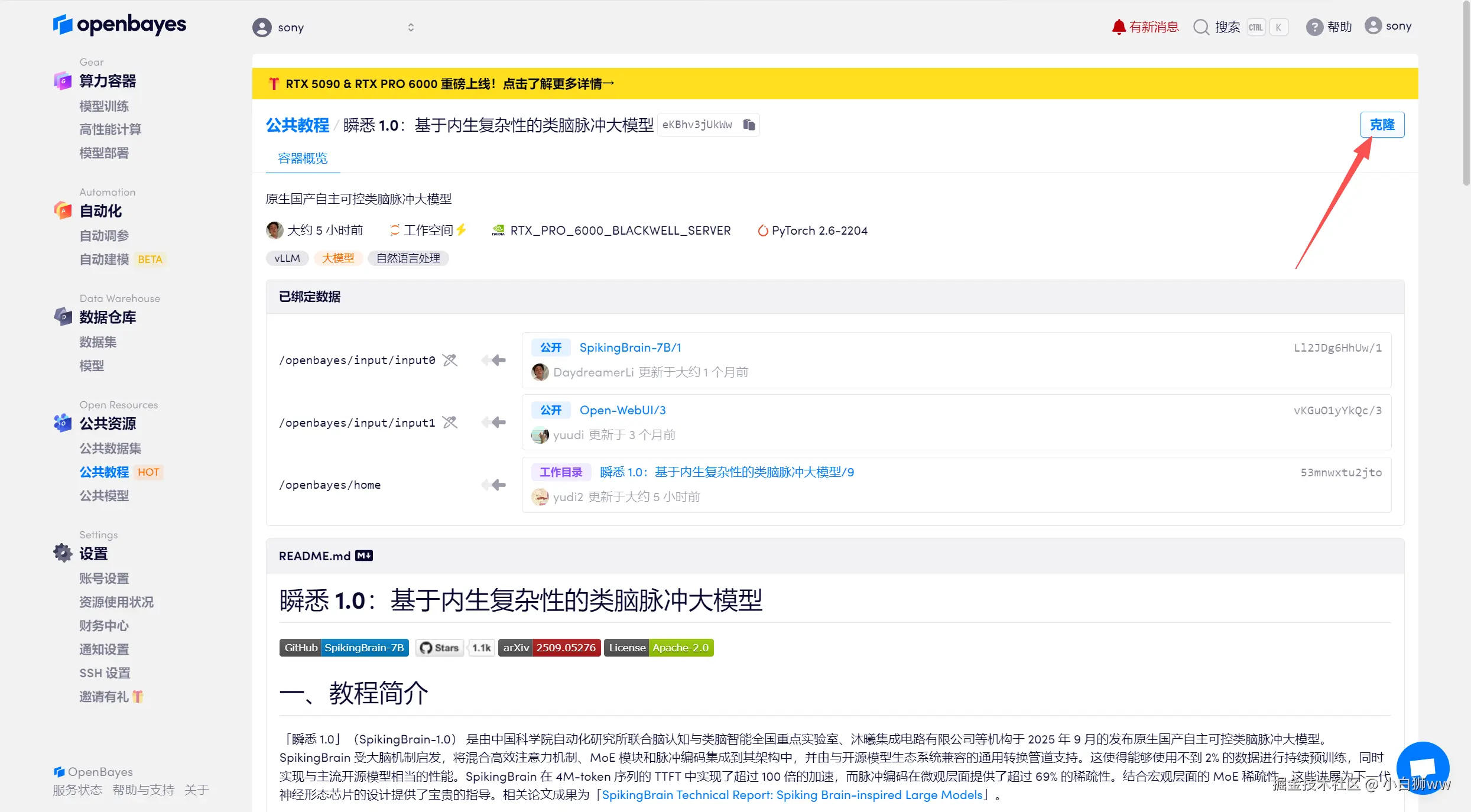Click the 有新消息 notification bell

coord(1118,27)
